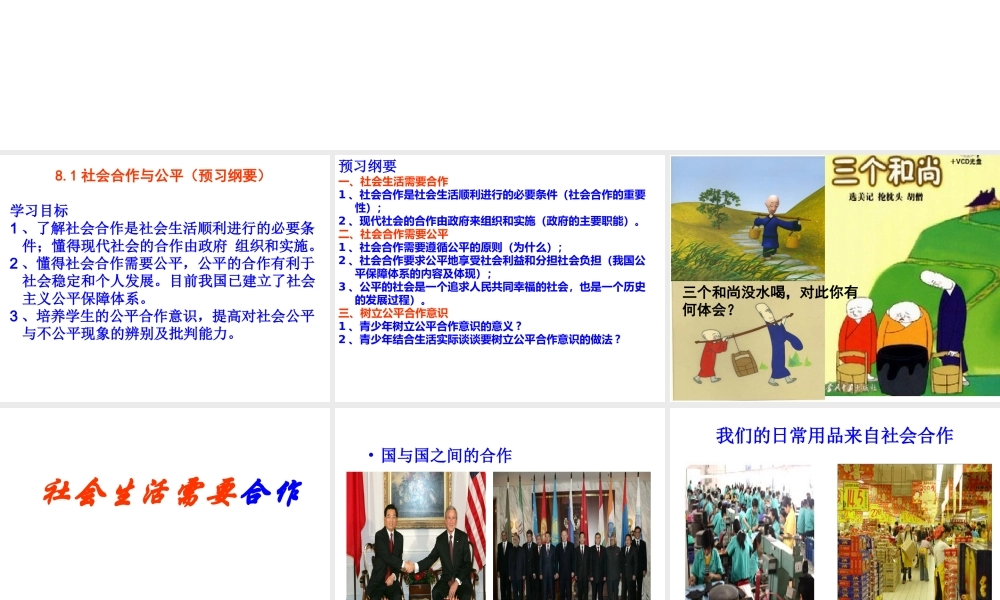Open the slide titled 8.1 社会合作与公平（预习纲要）
This screenshot has height=600, width=1000.
click(x=165, y=278)
